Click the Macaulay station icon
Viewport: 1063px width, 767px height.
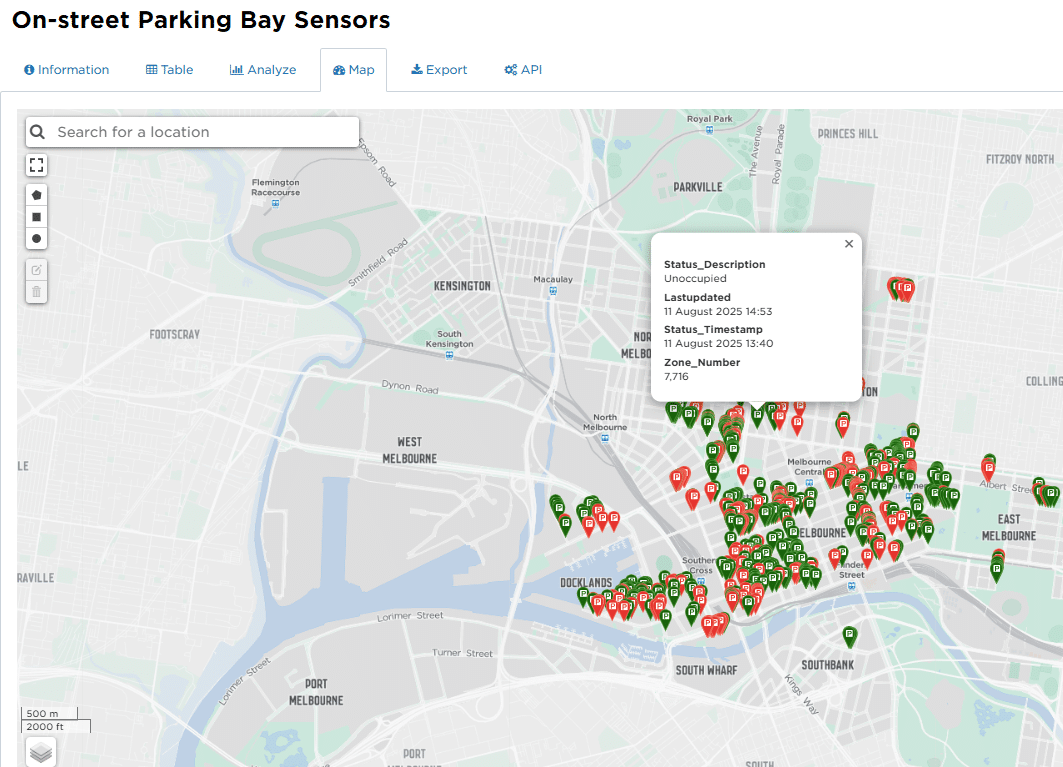click(x=552, y=291)
